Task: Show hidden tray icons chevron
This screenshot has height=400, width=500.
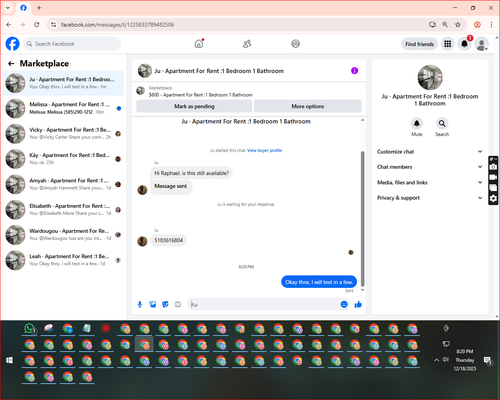Action: click(436, 360)
